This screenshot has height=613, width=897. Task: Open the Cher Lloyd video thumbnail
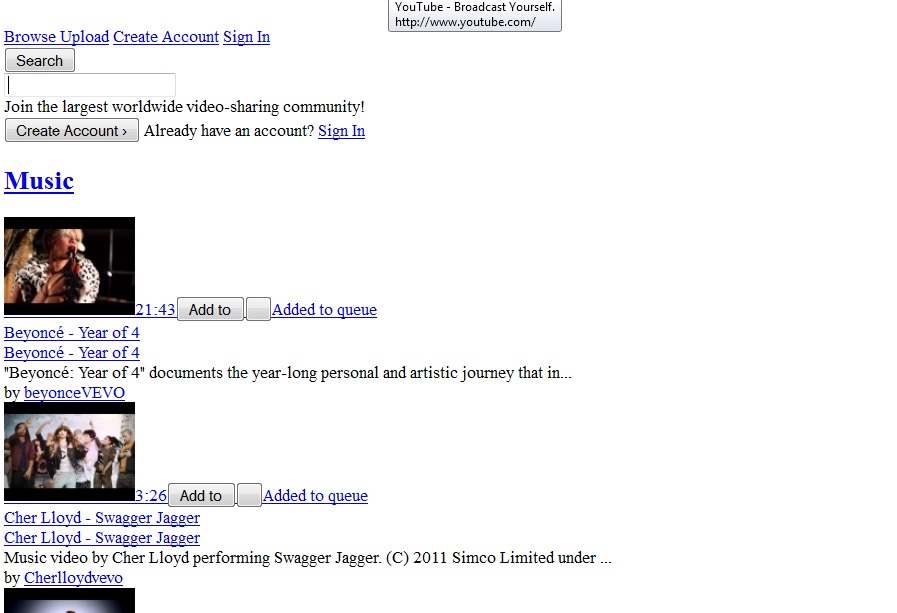click(69, 452)
